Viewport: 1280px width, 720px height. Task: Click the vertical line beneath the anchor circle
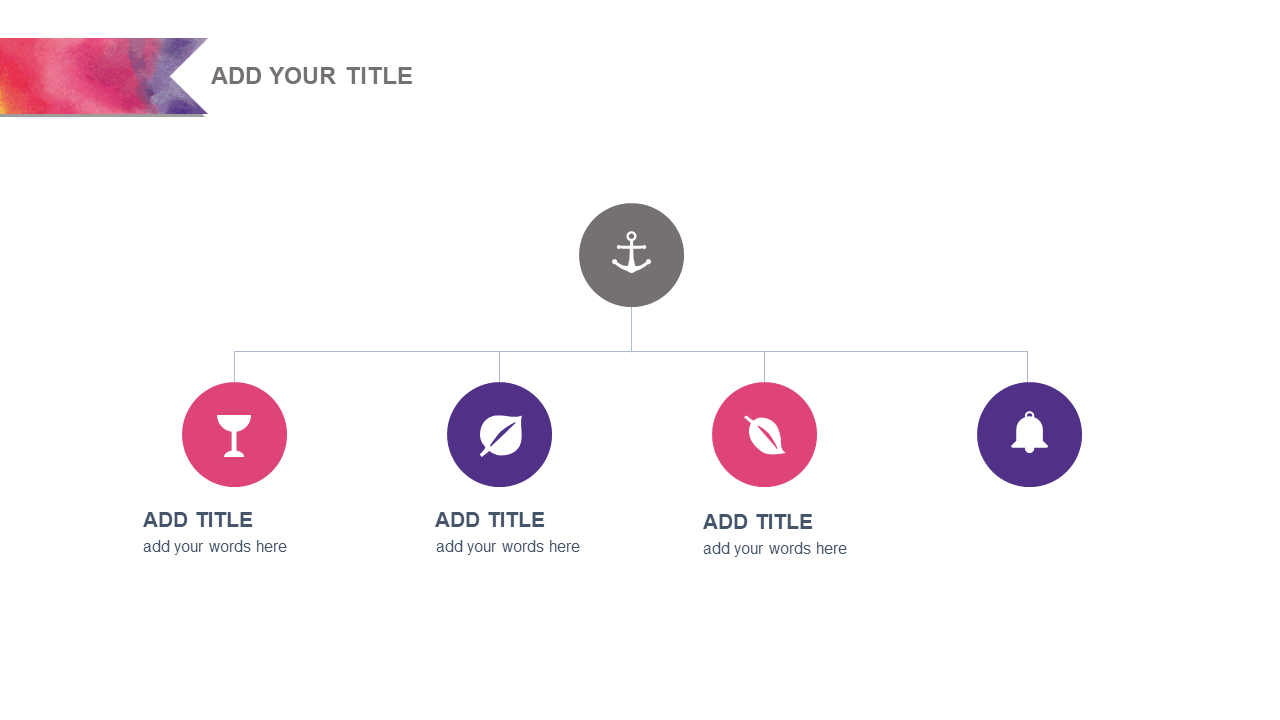(x=631, y=328)
